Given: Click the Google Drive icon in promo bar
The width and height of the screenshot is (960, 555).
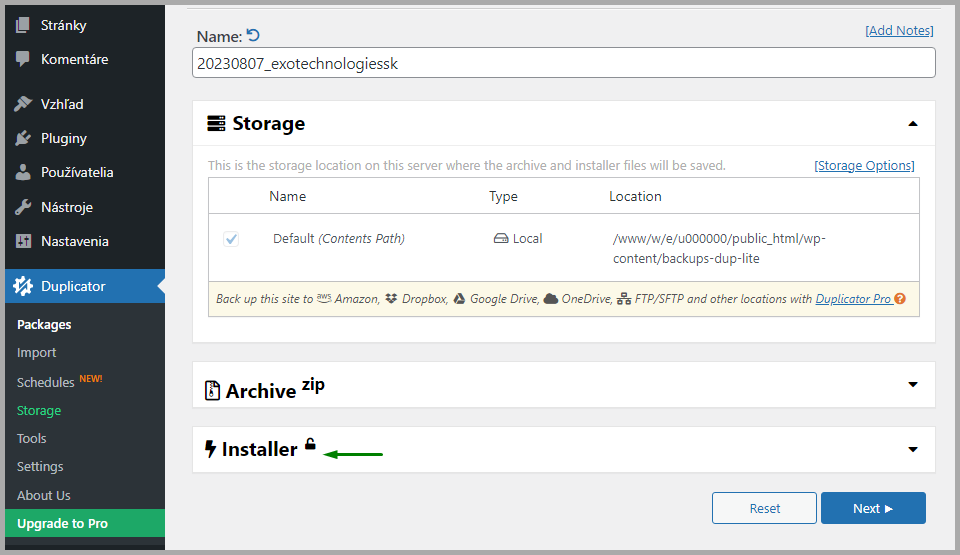Looking at the screenshot, I should tap(459, 298).
